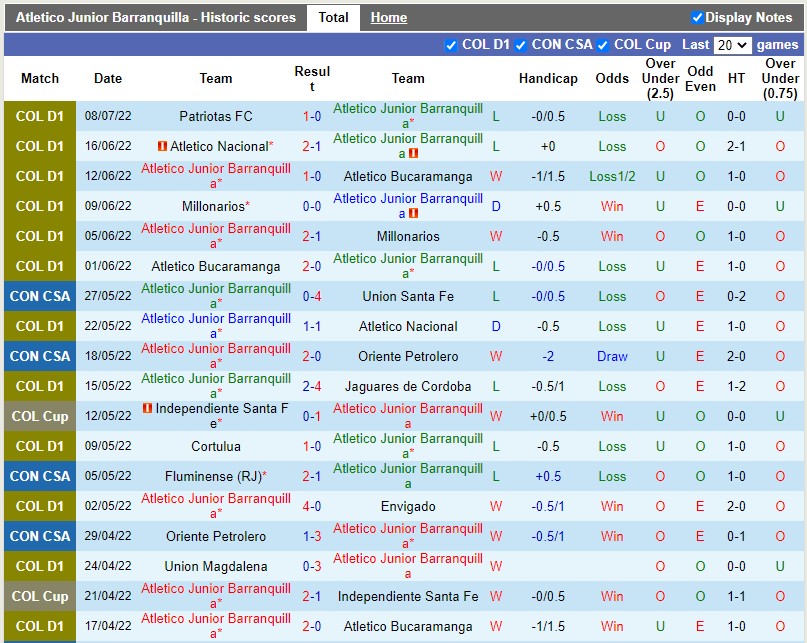Uncheck the Display Notes checkbox
807x643 pixels.
coord(697,17)
